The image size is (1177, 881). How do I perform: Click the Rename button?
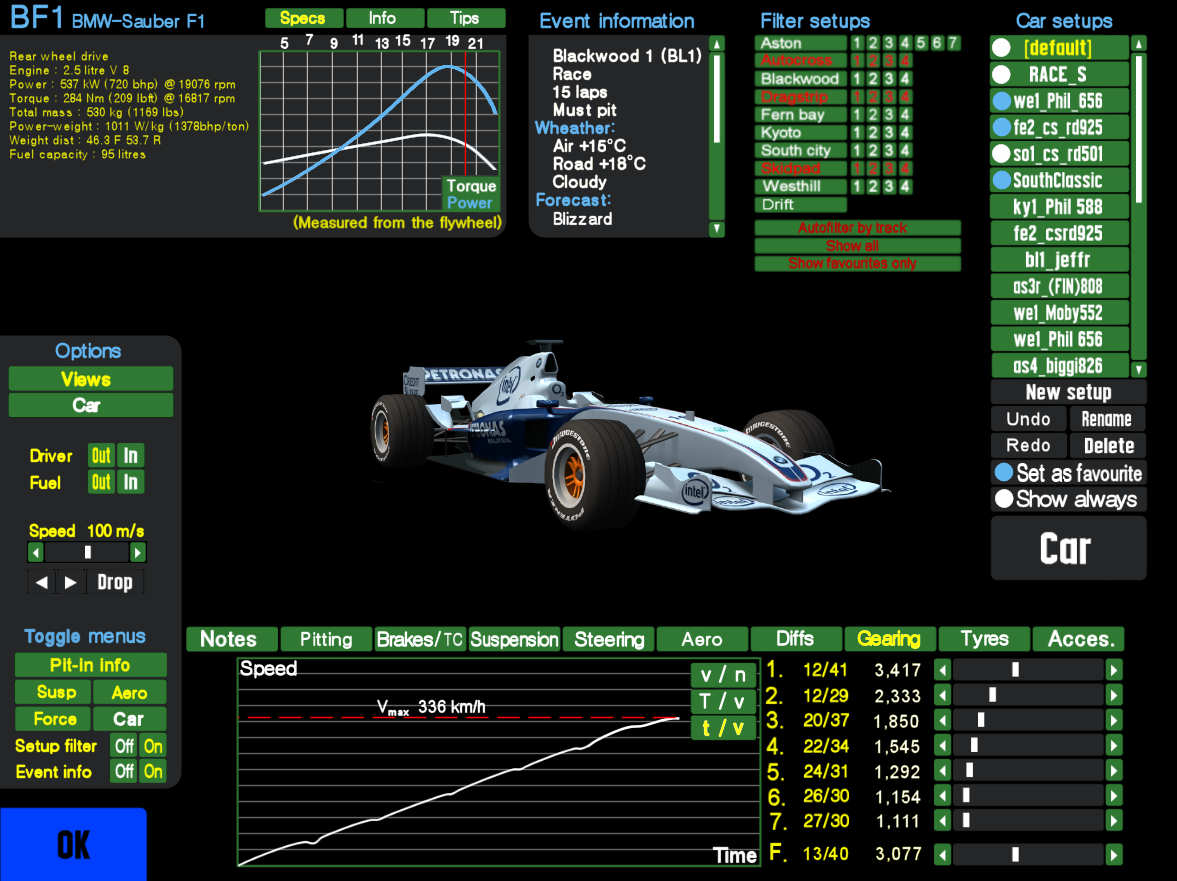coord(1107,419)
